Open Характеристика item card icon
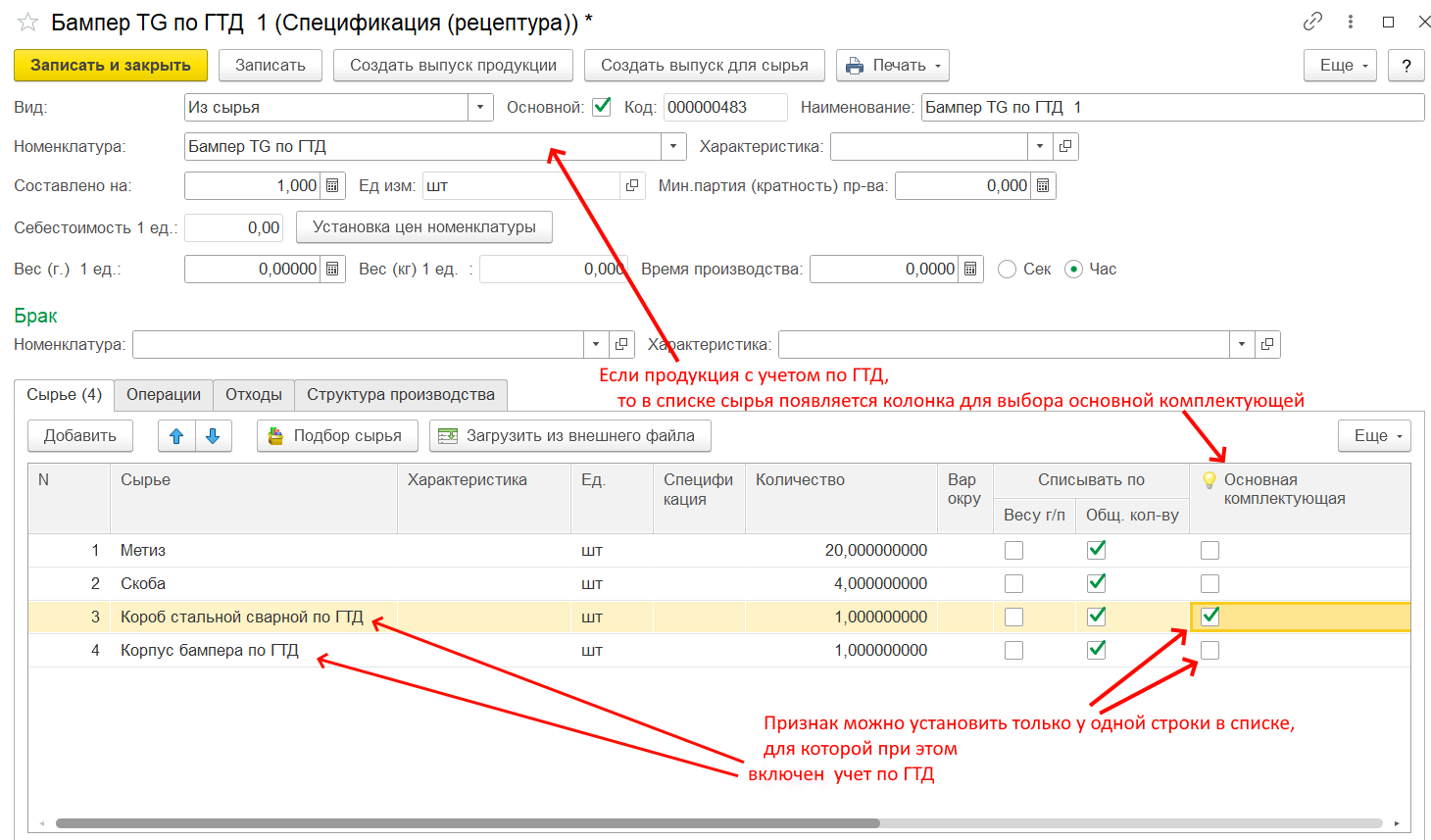This screenshot has width=1431, height=840. pos(1065,147)
